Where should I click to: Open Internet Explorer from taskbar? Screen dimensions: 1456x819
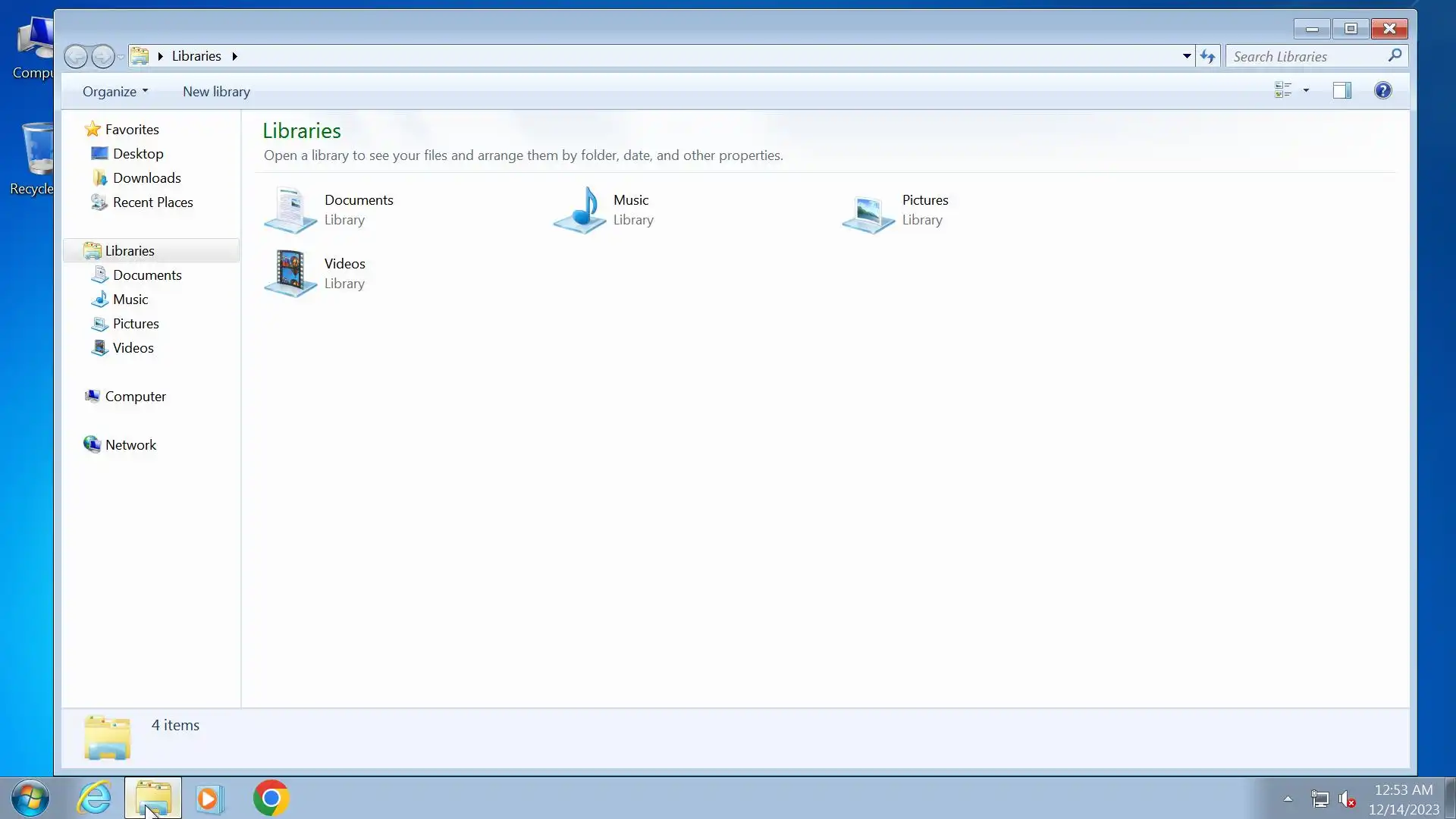[95, 799]
